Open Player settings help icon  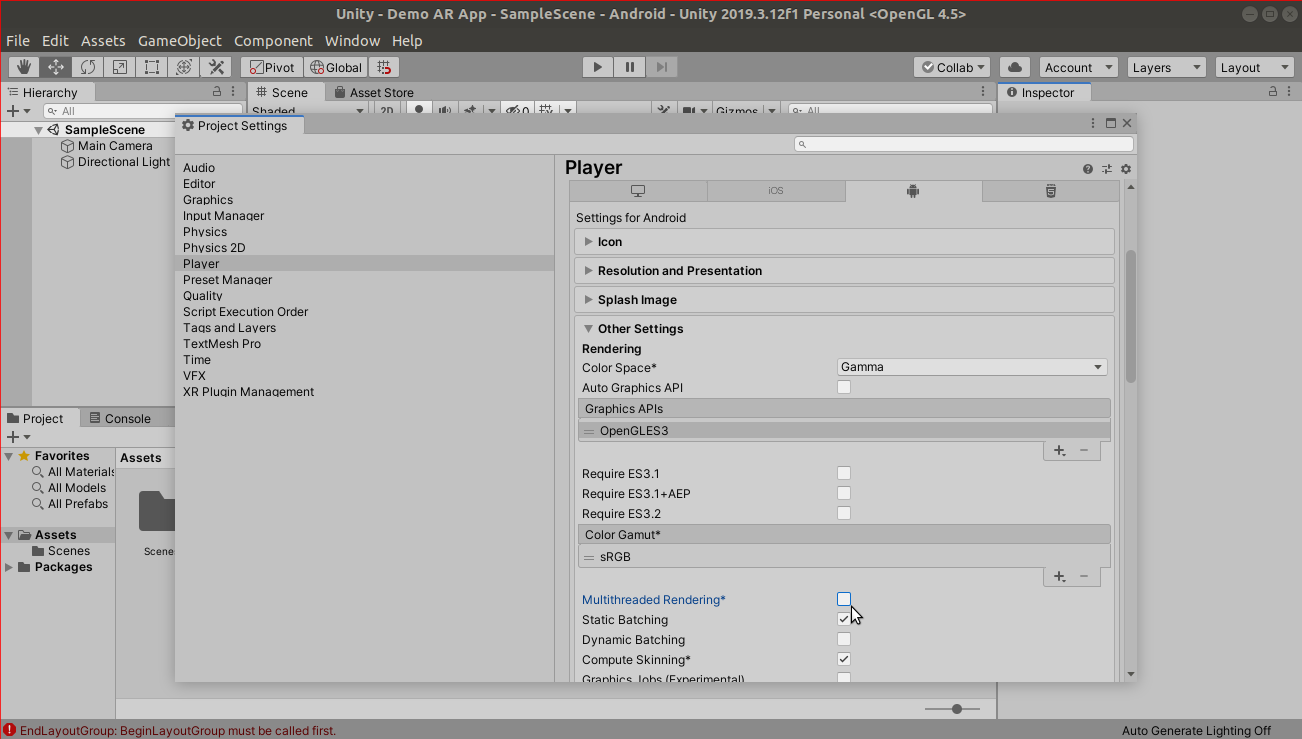coord(1088,169)
